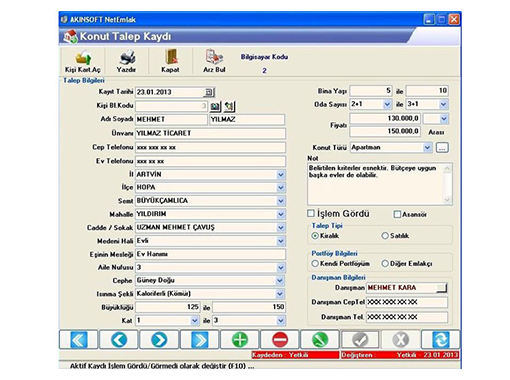
Task: Open Danışman selection button next to MEHMET KARA
Action: 442,288
